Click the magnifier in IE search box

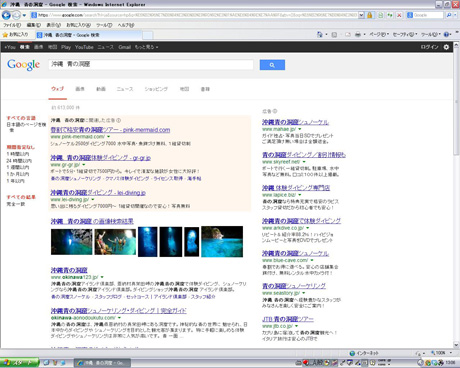click(x=449, y=15)
